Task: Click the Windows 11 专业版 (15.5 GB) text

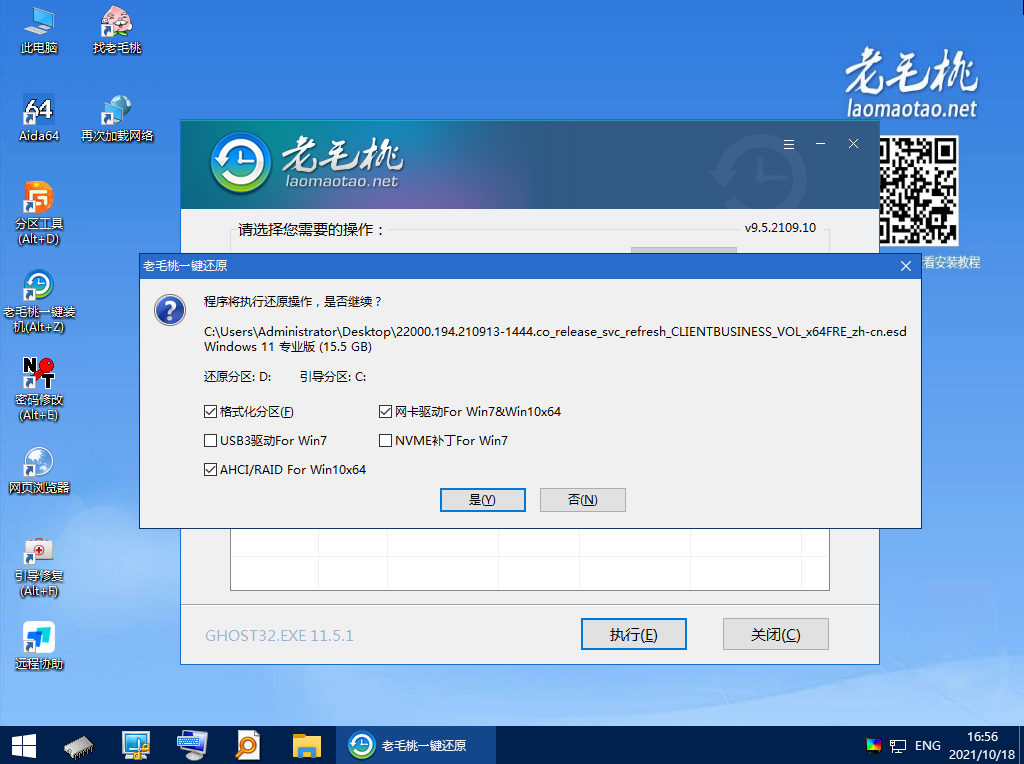Action: (288, 347)
